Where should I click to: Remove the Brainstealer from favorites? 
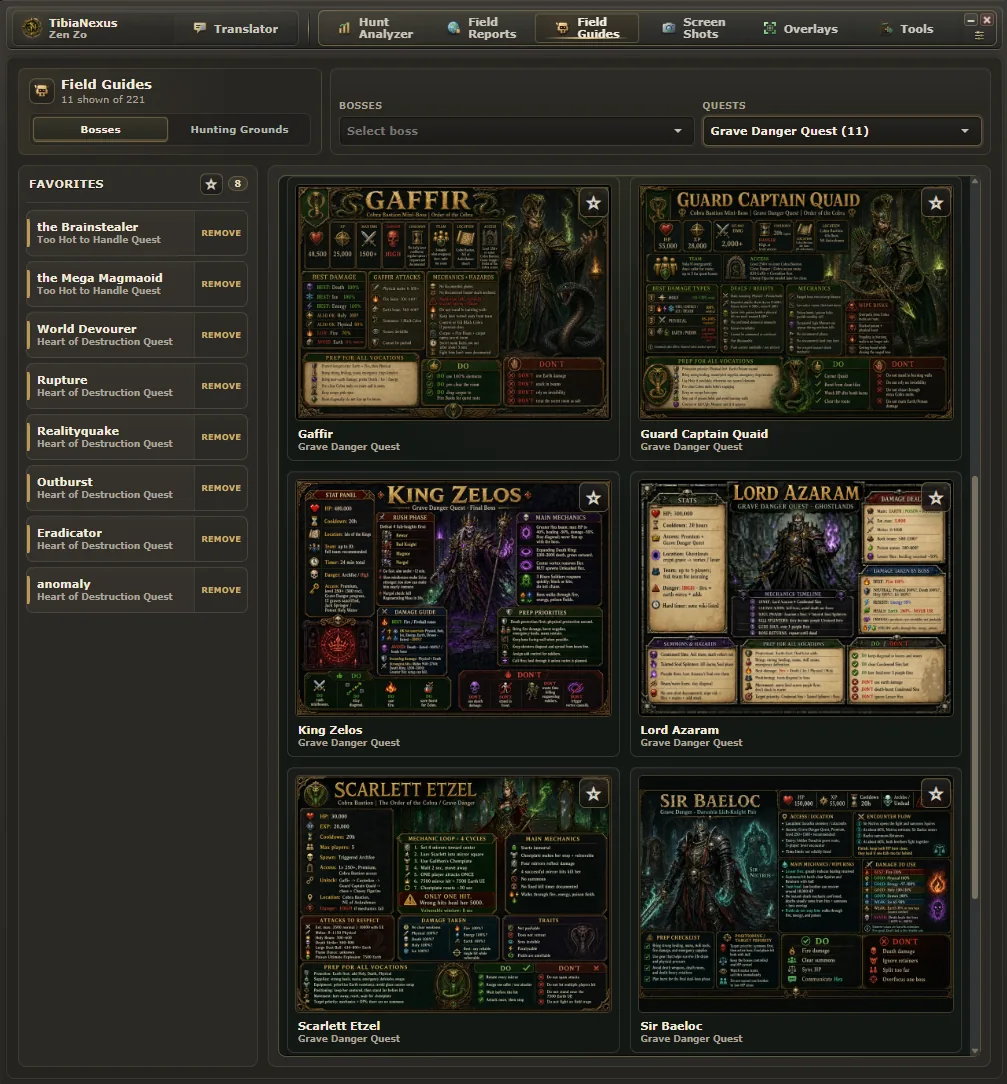221,233
